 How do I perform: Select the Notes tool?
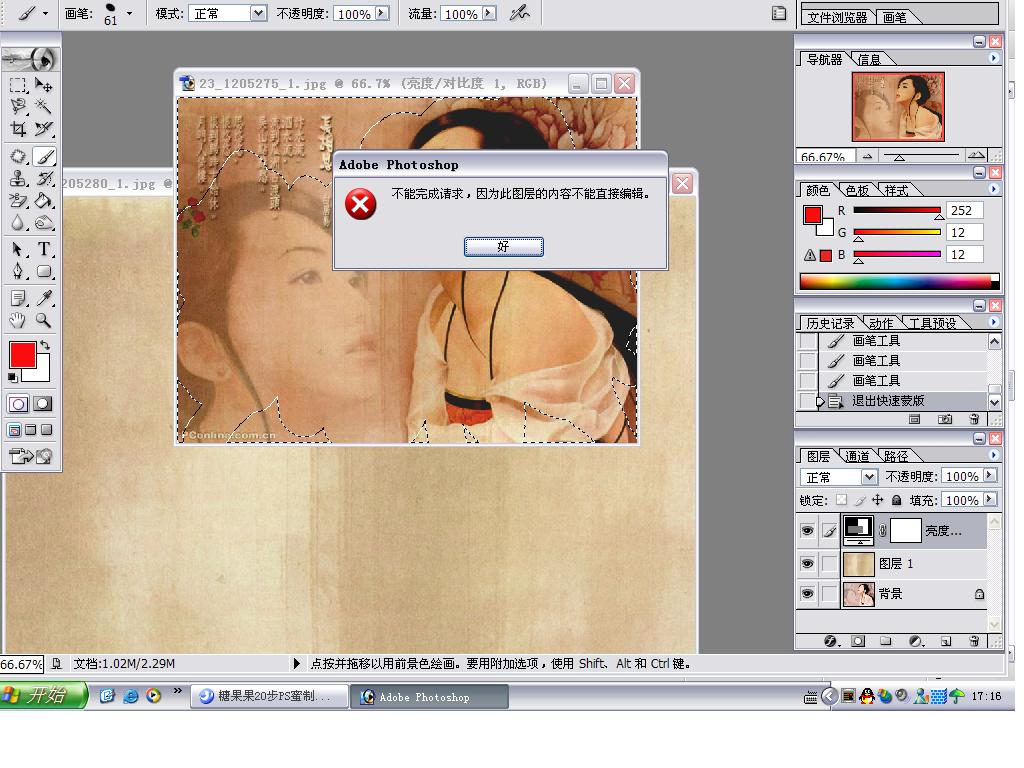[x=18, y=298]
